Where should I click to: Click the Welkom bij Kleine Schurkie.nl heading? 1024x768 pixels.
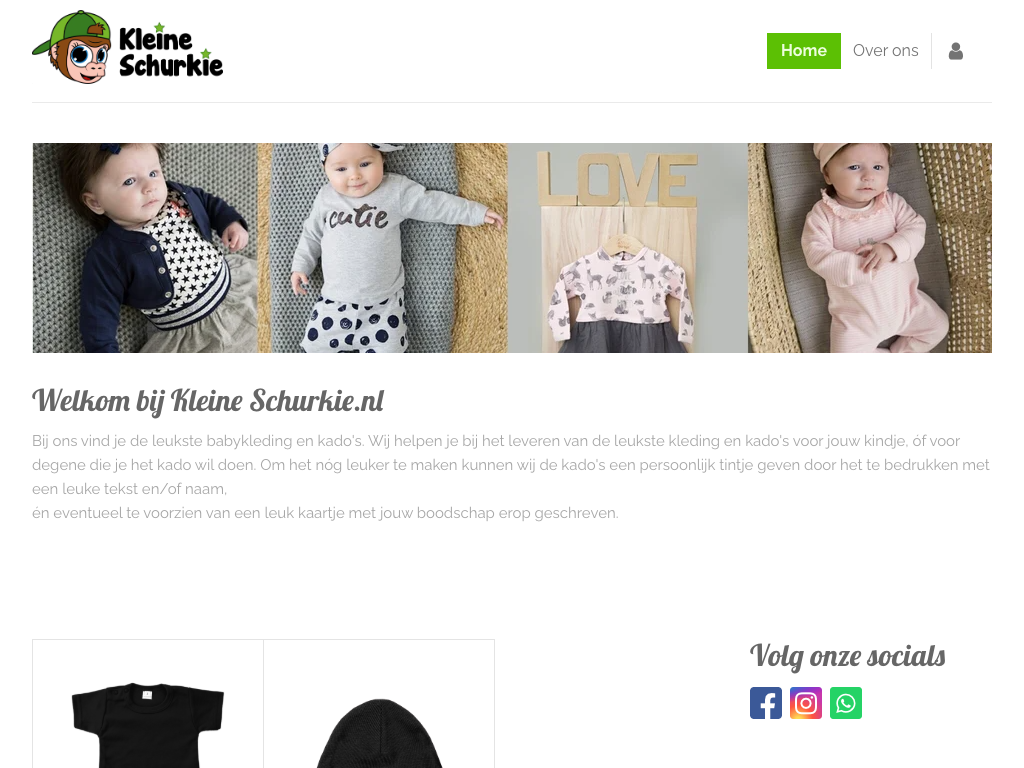click(x=208, y=401)
